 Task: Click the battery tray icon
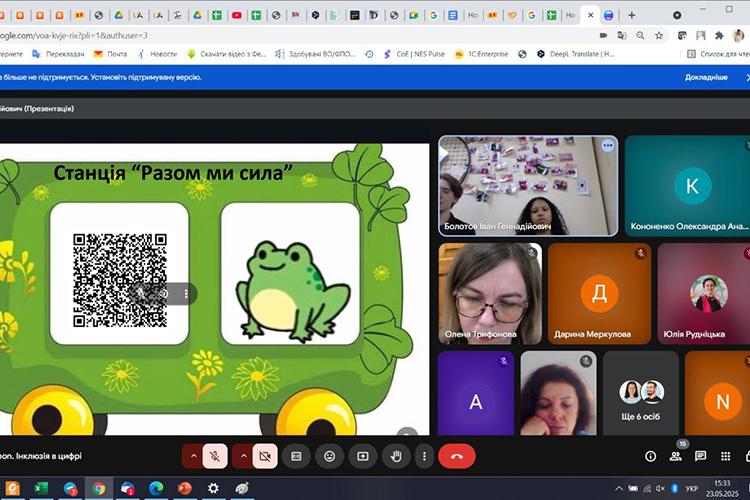tap(633, 489)
